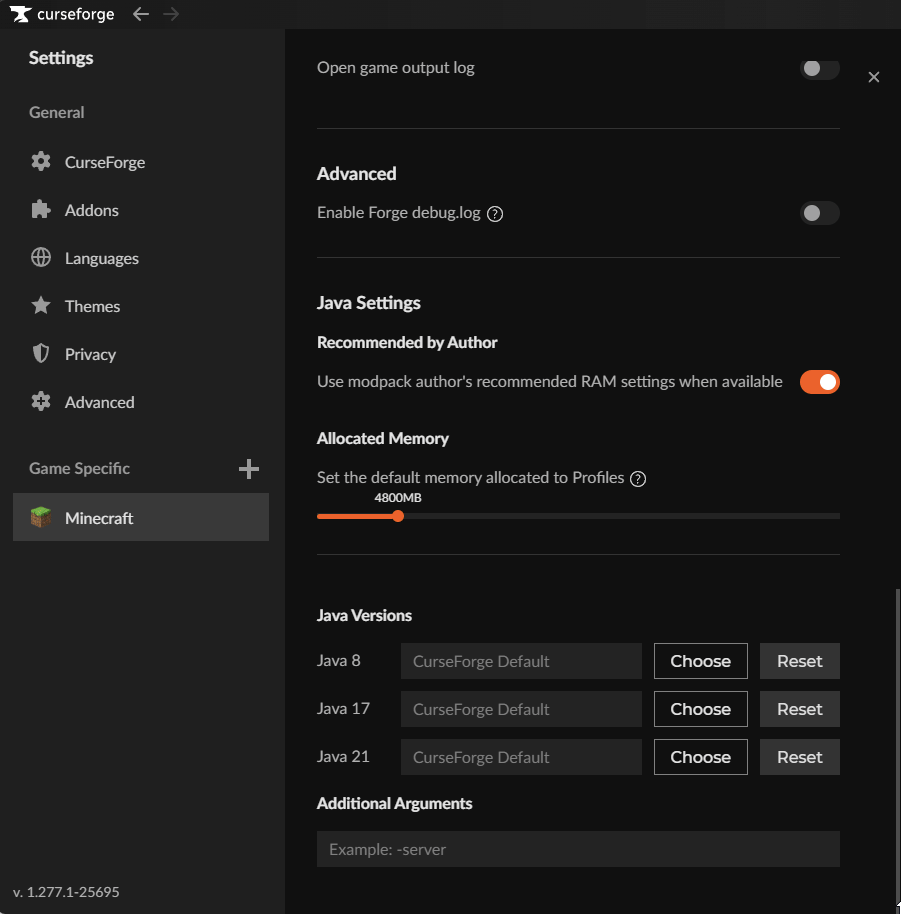Click the Recommended by Author heading
Viewport: 901px width, 914px height.
407,343
